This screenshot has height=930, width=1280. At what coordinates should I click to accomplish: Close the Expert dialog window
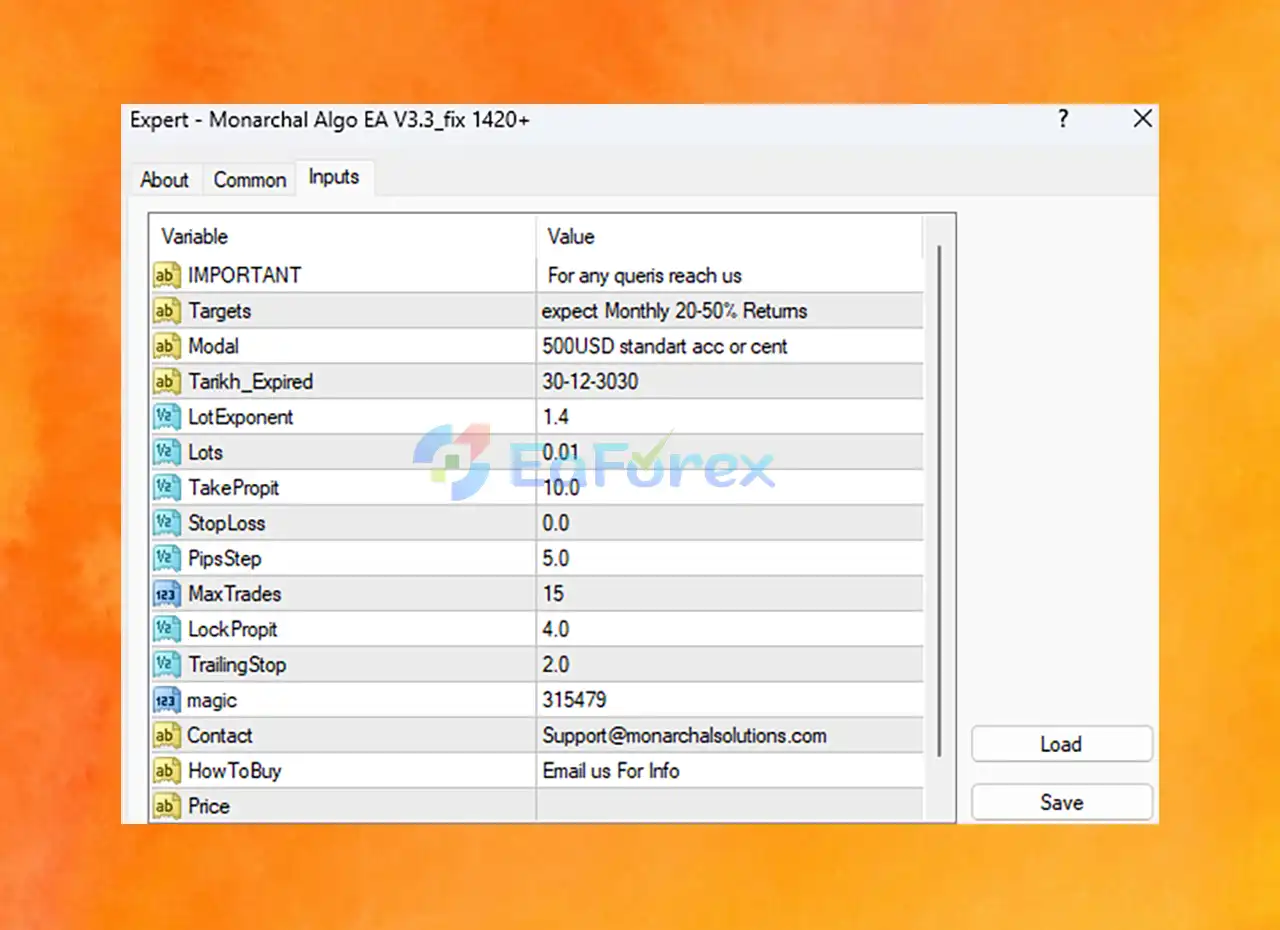1143,119
